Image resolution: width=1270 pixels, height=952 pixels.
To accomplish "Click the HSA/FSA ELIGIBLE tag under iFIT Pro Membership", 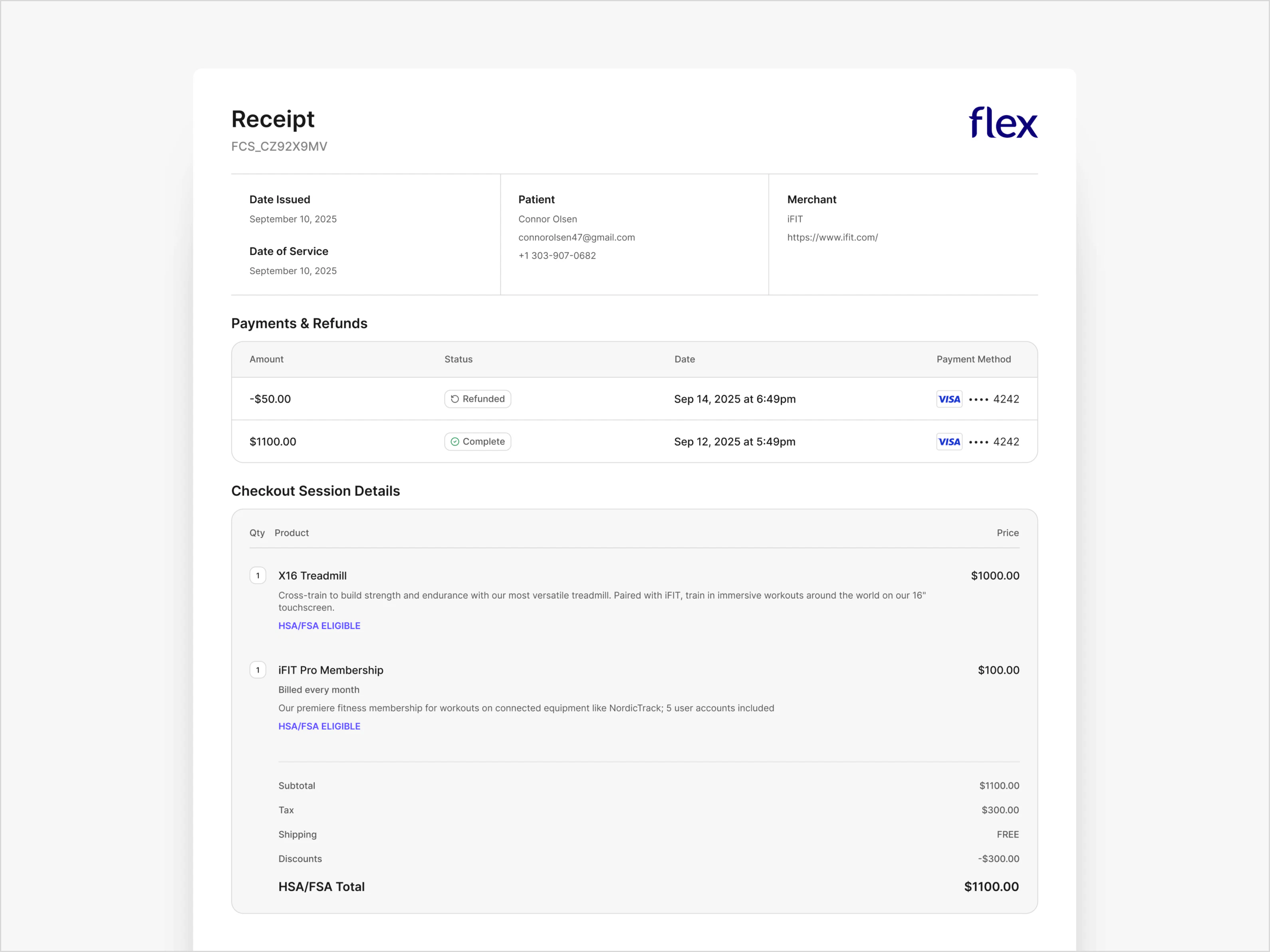I will [319, 726].
